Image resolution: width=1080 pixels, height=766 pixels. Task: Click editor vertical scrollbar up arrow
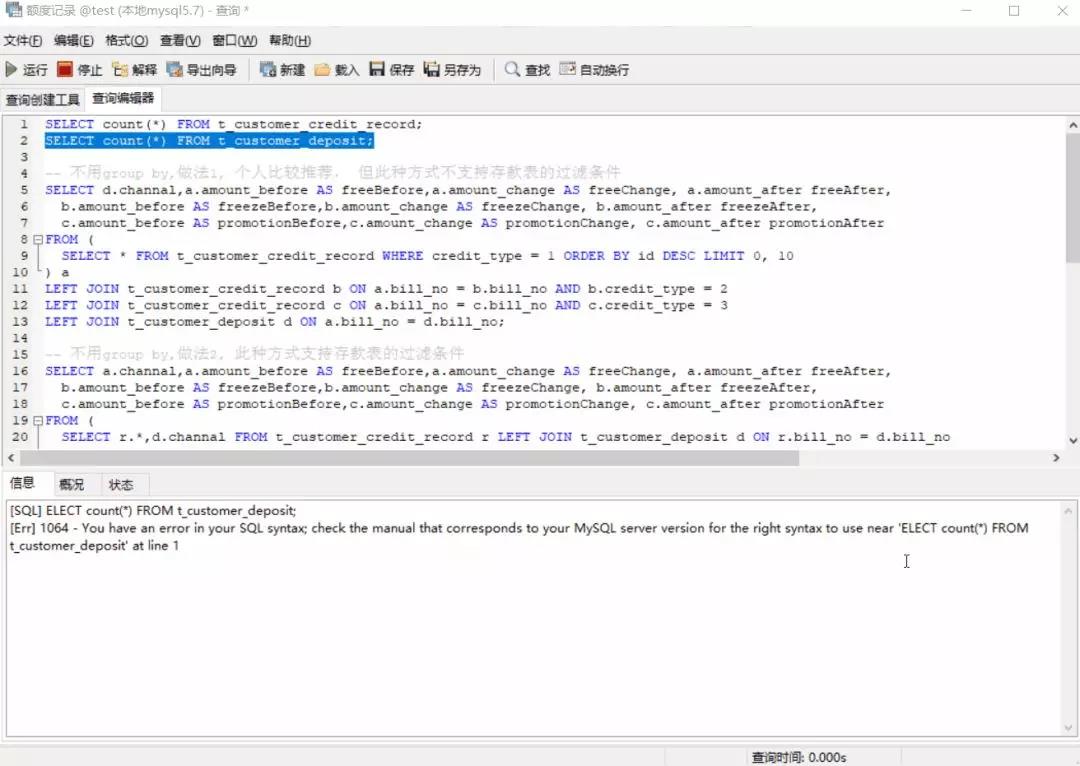coord(1072,125)
